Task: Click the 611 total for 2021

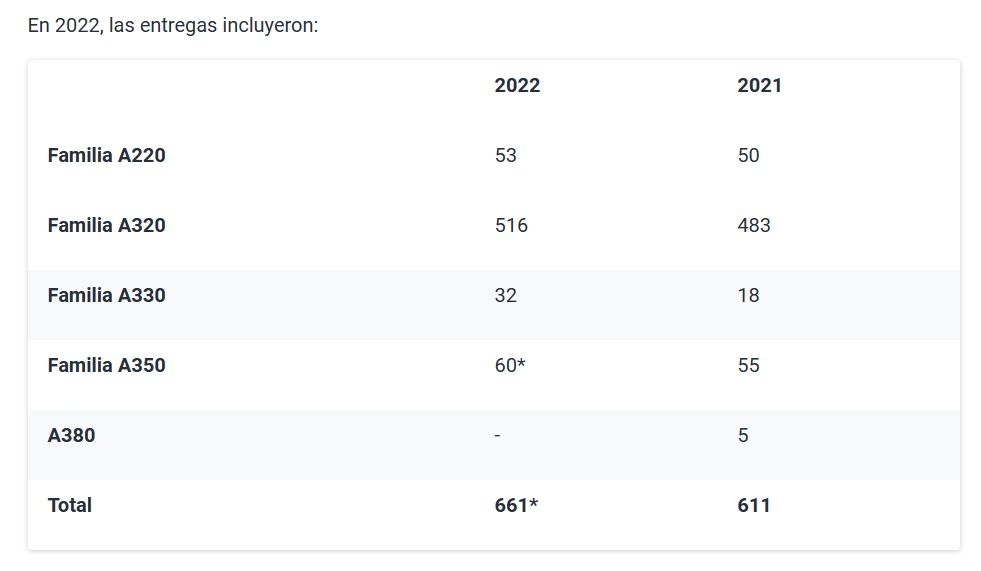Action: [x=754, y=505]
